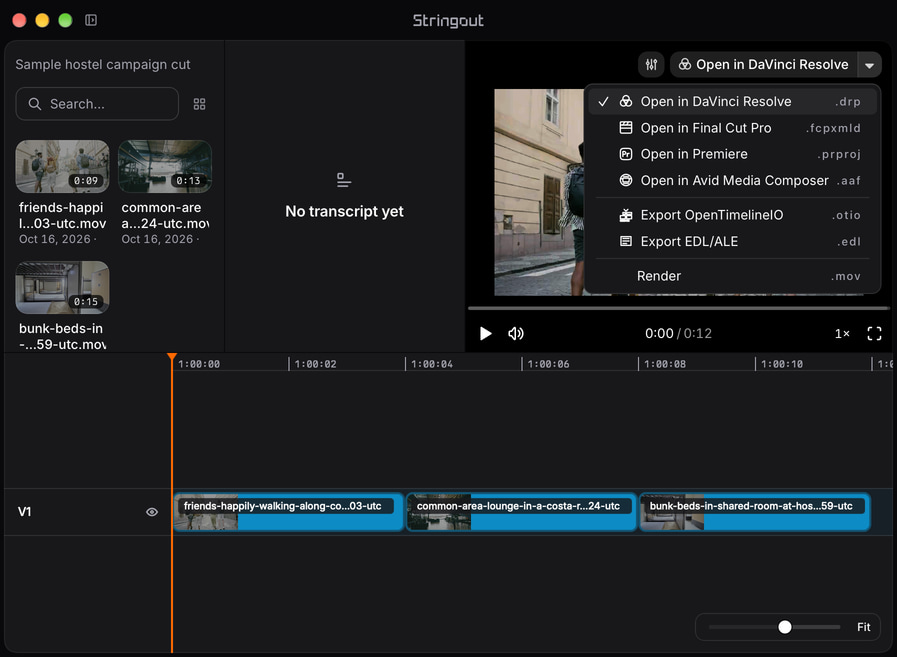
Task: Click the DaVinci Resolve icon in menu
Action: coord(626,101)
